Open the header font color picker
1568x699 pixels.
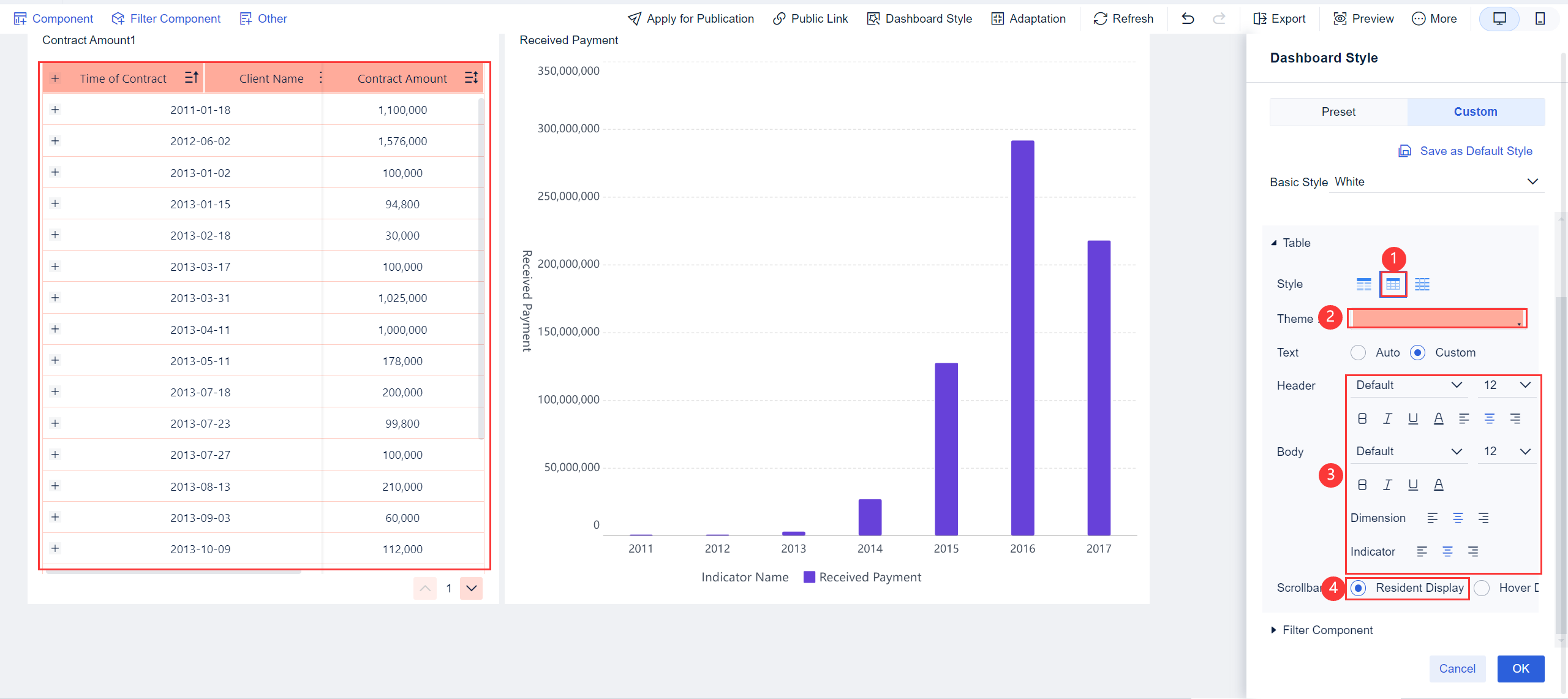[1439, 418]
